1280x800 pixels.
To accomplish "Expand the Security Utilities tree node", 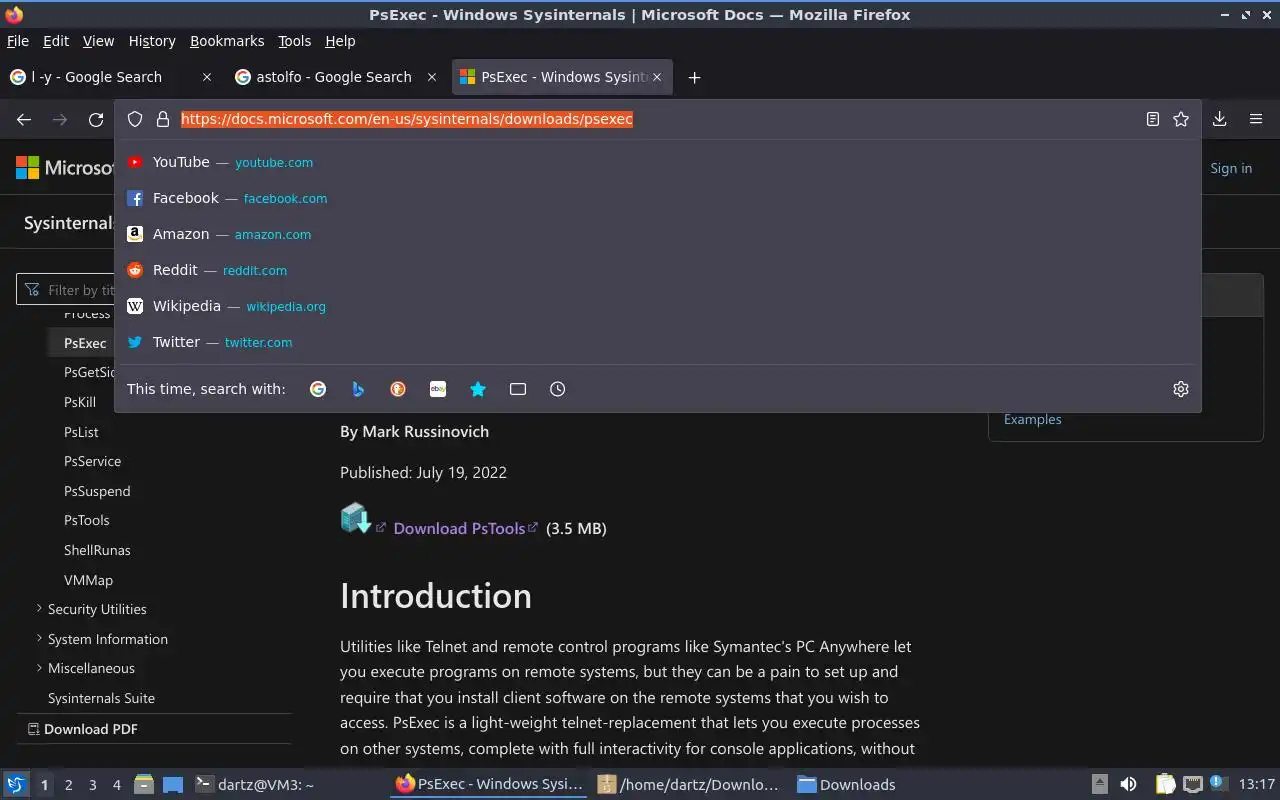I will click(x=39, y=608).
